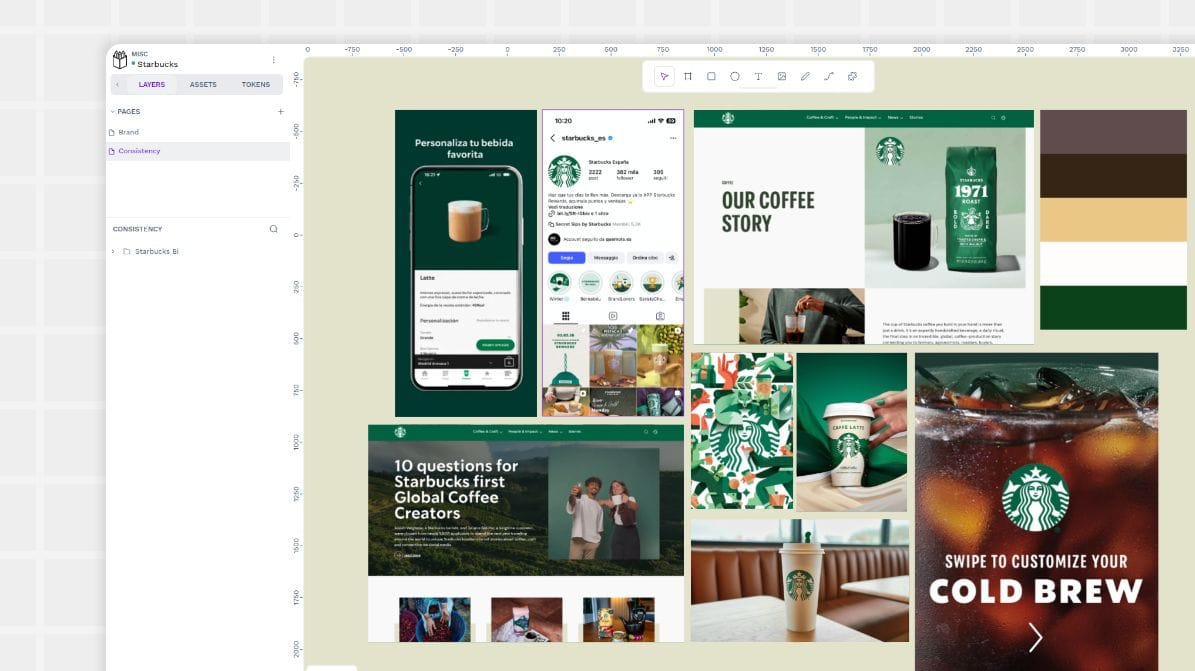Select the Rectangle tool
Image resolution: width=1195 pixels, height=671 pixels.
(x=711, y=76)
